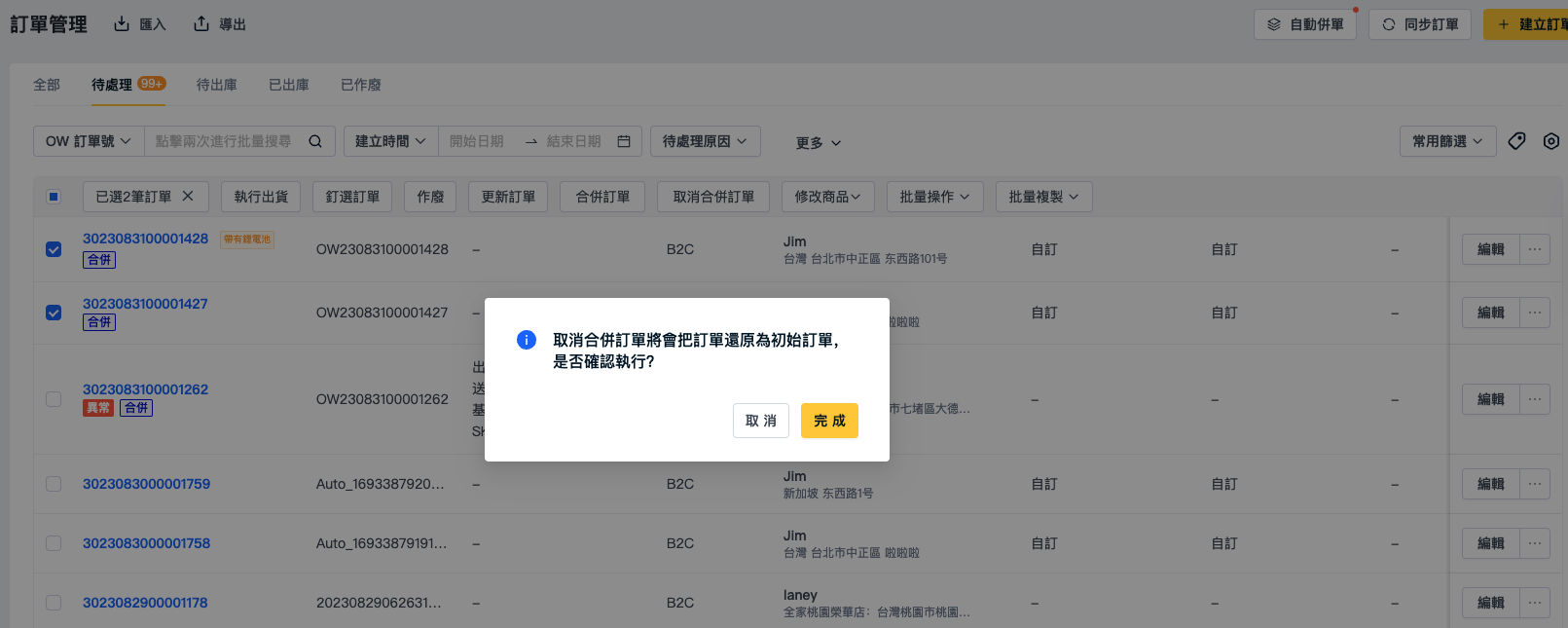The width and height of the screenshot is (1568, 628).
Task: Switch to the 全部 tab
Action: click(47, 85)
